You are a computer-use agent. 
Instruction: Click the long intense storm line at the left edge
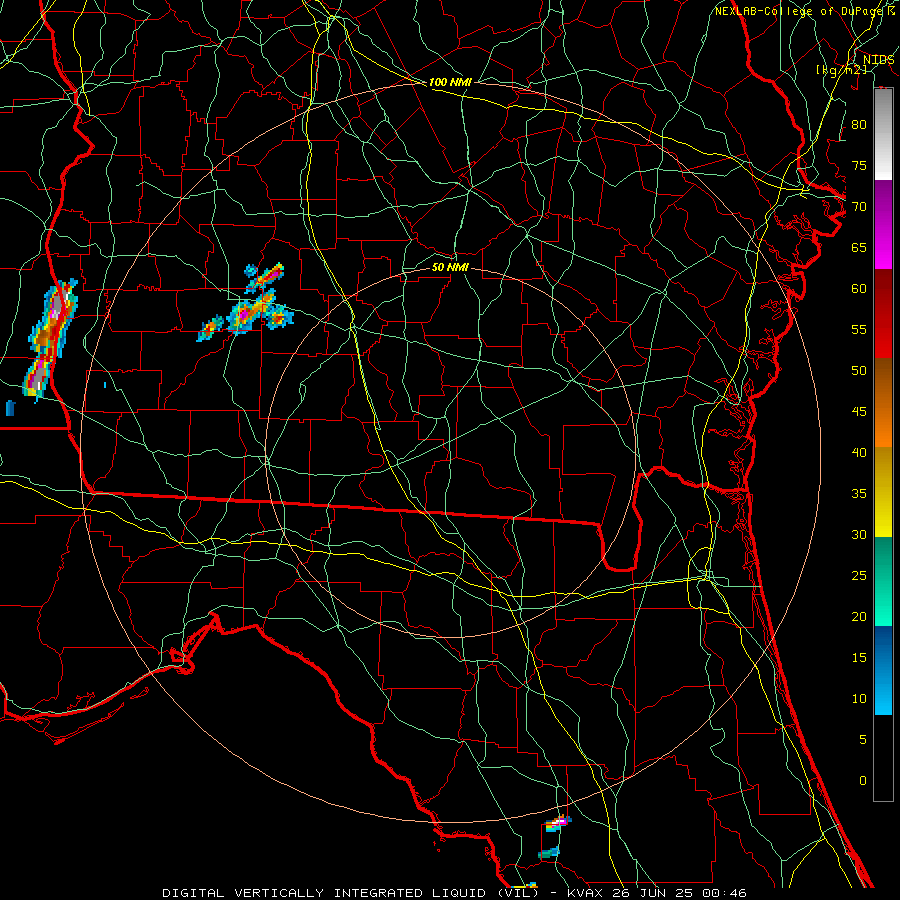pyautogui.click(x=50, y=339)
